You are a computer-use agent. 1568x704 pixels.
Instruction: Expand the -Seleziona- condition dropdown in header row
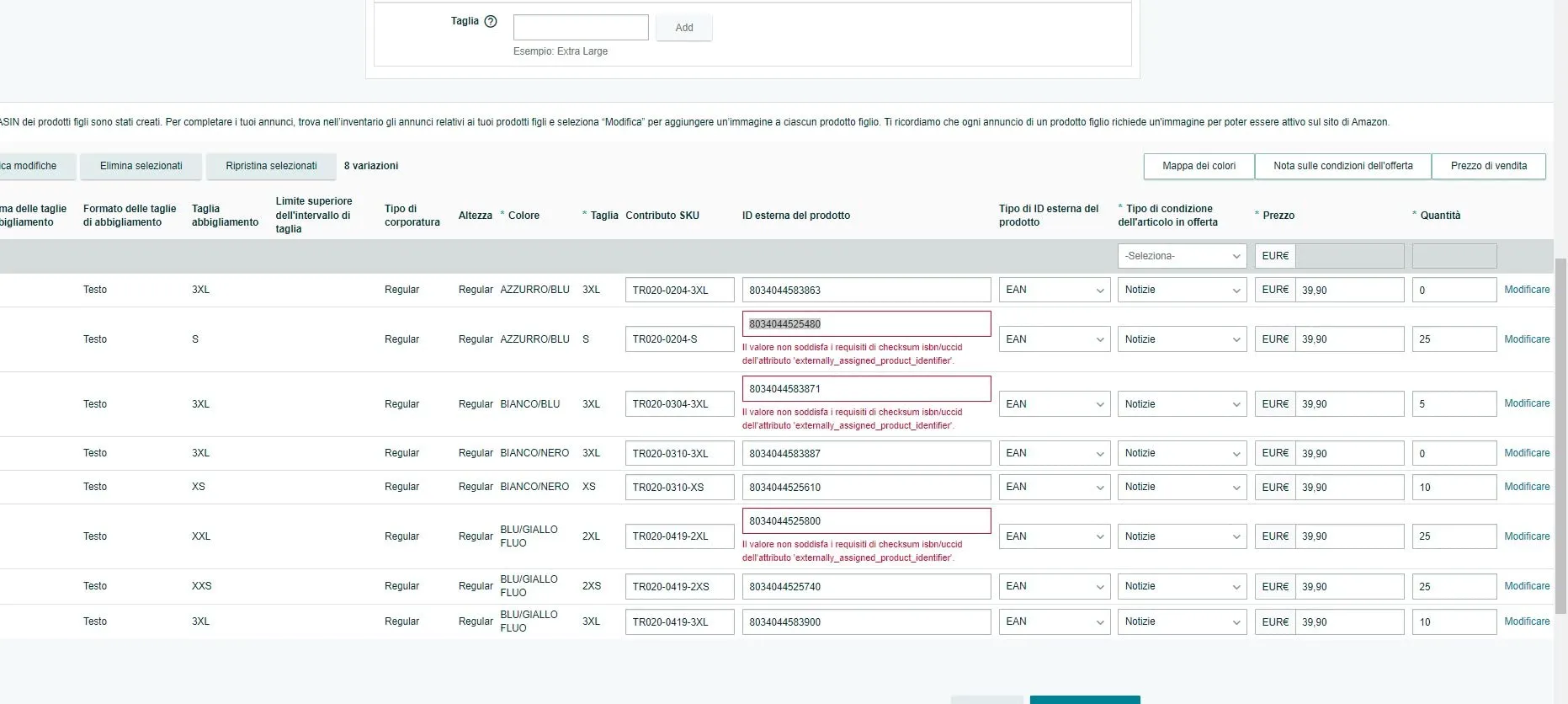pyautogui.click(x=1183, y=256)
